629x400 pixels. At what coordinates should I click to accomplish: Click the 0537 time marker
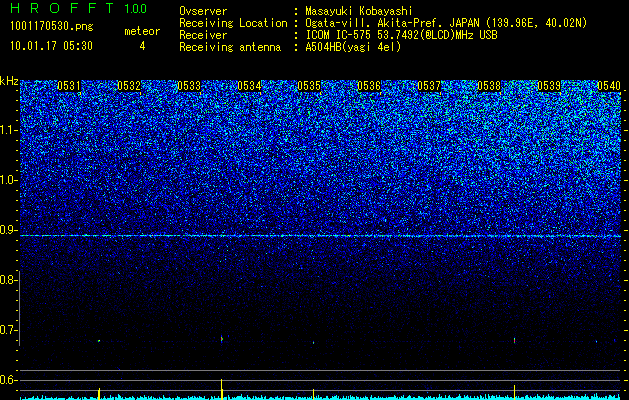[x=429, y=86]
